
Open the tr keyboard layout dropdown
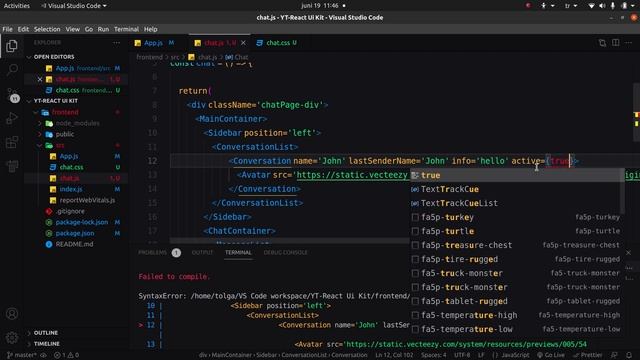(570, 6)
